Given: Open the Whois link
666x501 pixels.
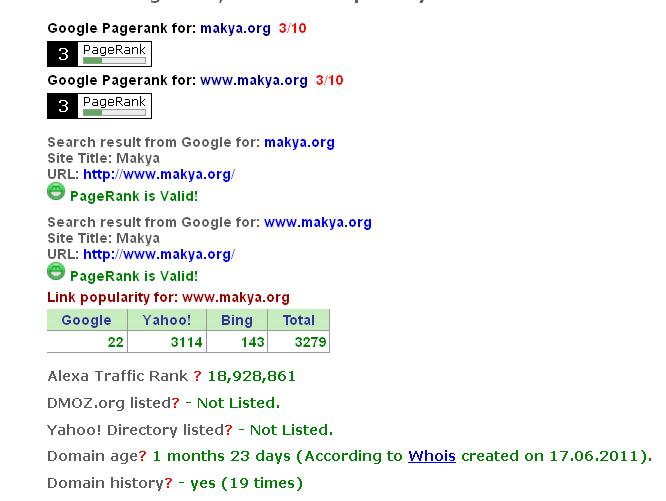Looking at the screenshot, I should [432, 456].
